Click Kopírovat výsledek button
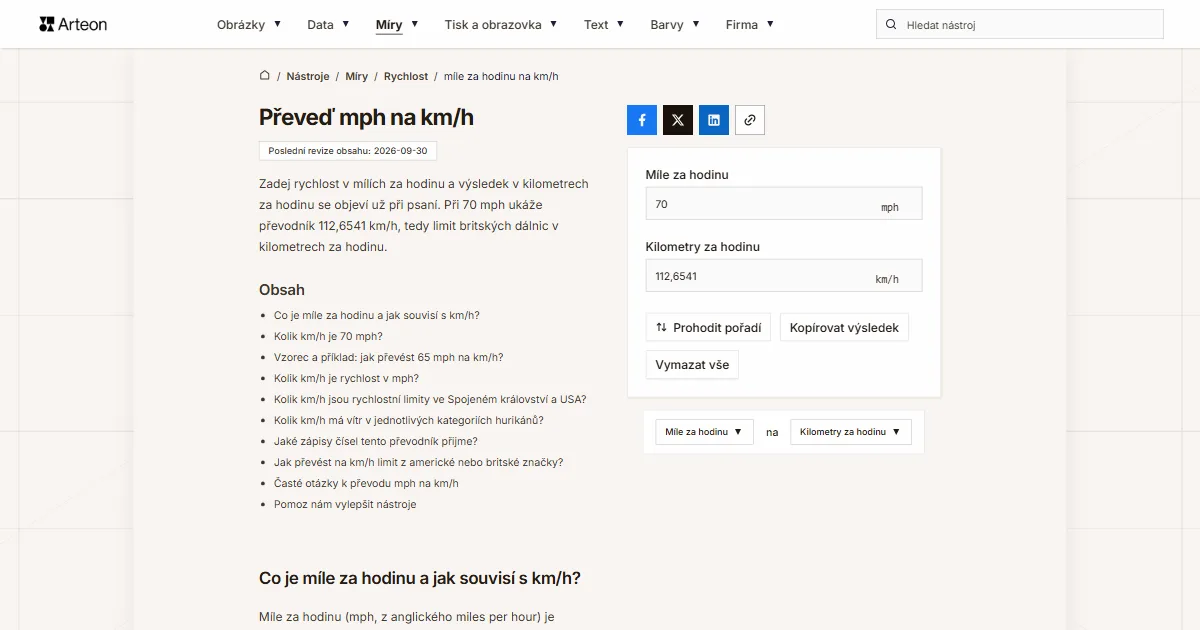Screen dimensions: 1200x630 click(844, 327)
